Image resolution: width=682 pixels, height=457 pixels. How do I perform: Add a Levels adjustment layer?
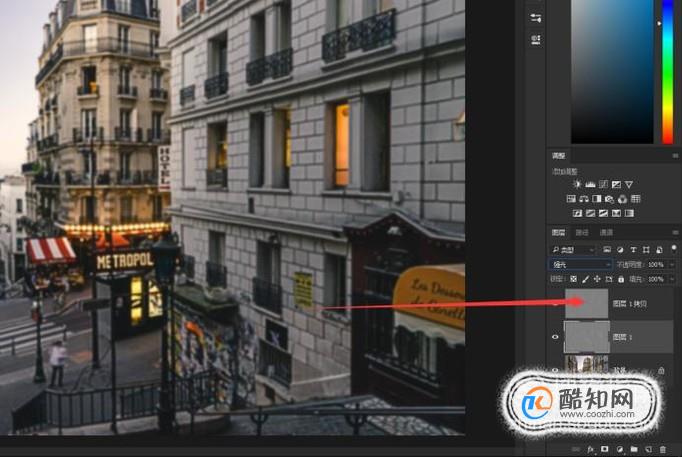point(590,184)
